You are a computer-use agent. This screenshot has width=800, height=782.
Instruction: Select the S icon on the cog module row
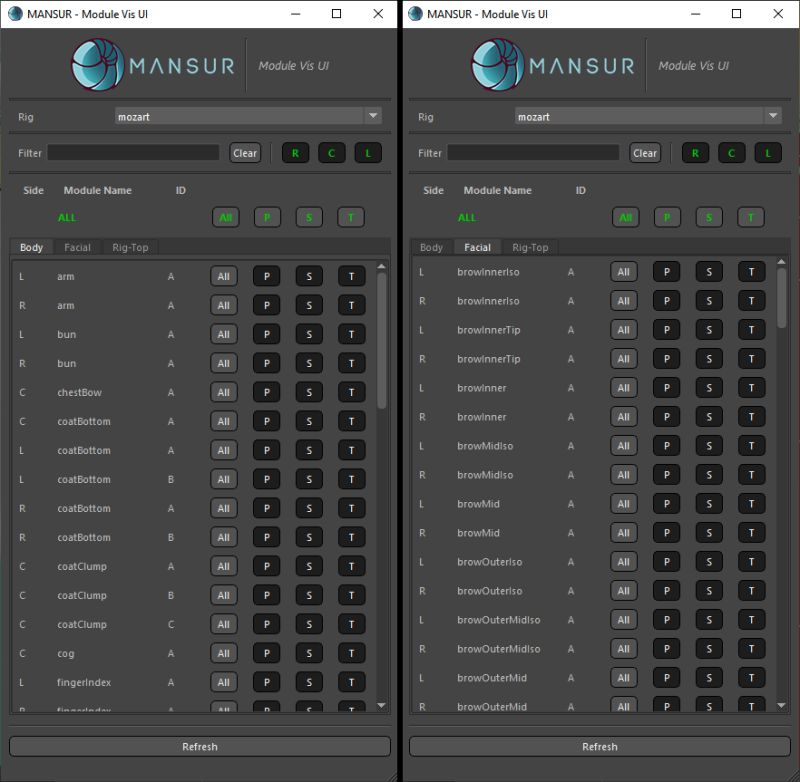[x=308, y=653]
